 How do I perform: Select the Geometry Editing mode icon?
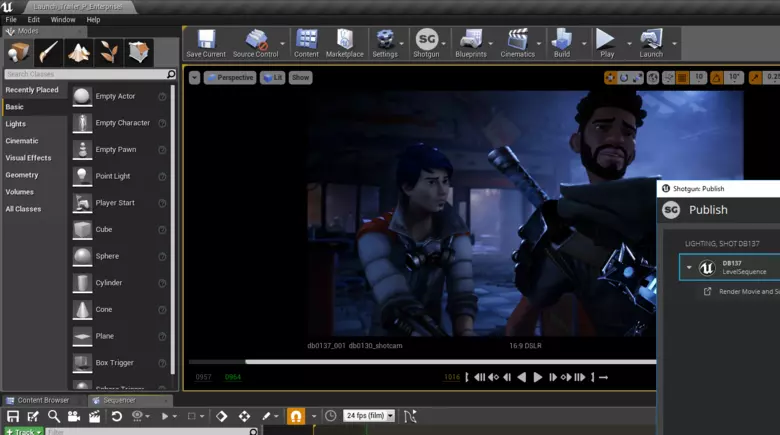tap(138, 52)
